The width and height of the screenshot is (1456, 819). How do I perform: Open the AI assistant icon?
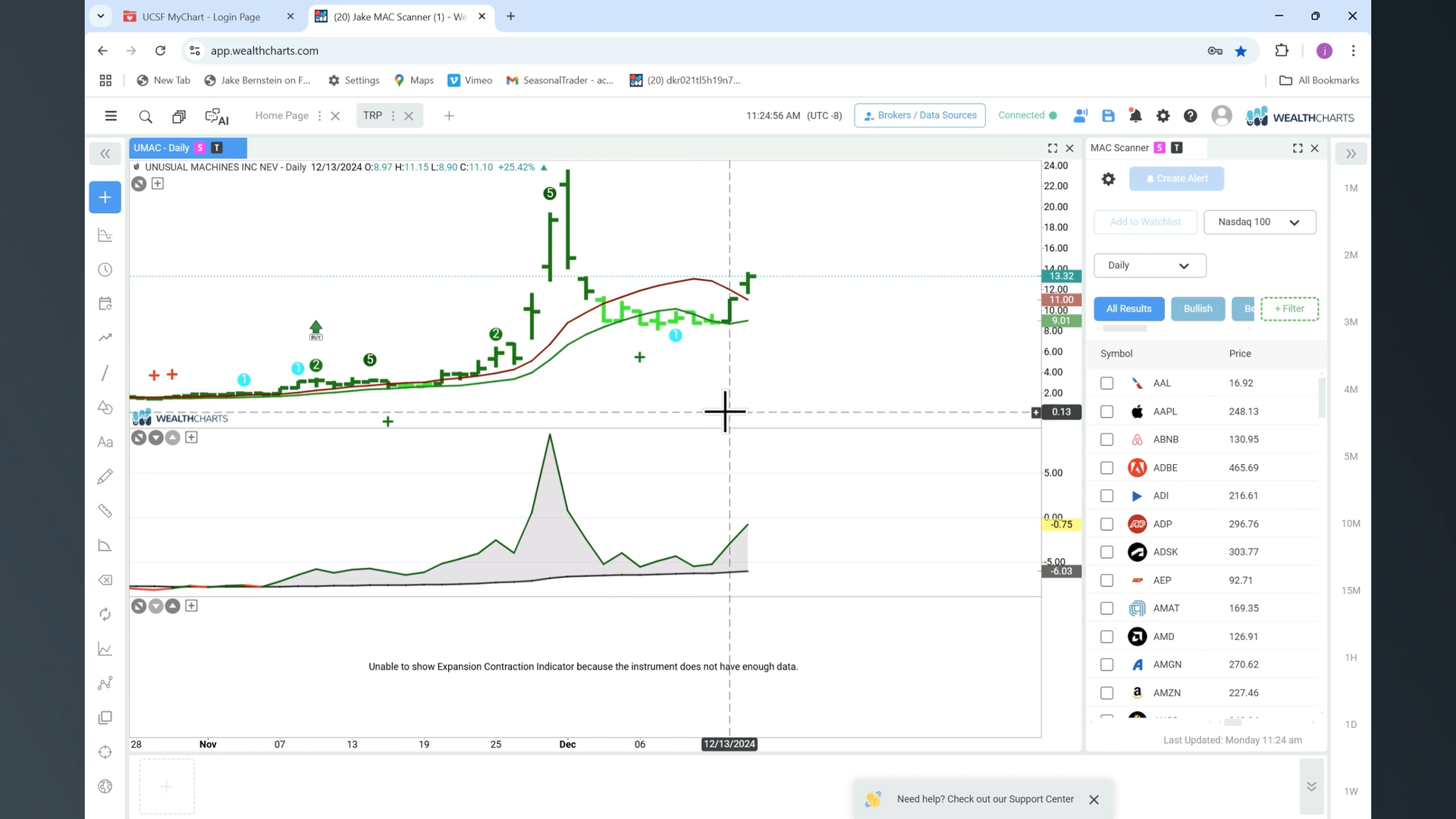point(217,116)
